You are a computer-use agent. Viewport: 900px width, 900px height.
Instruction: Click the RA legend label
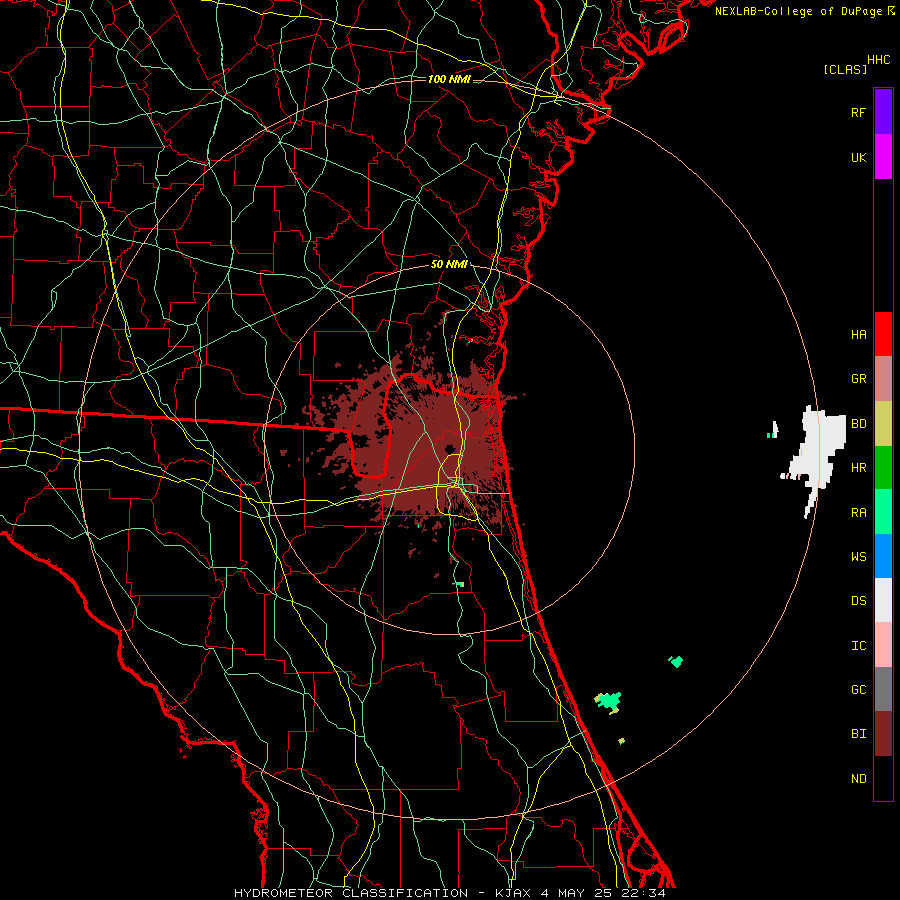tap(858, 513)
